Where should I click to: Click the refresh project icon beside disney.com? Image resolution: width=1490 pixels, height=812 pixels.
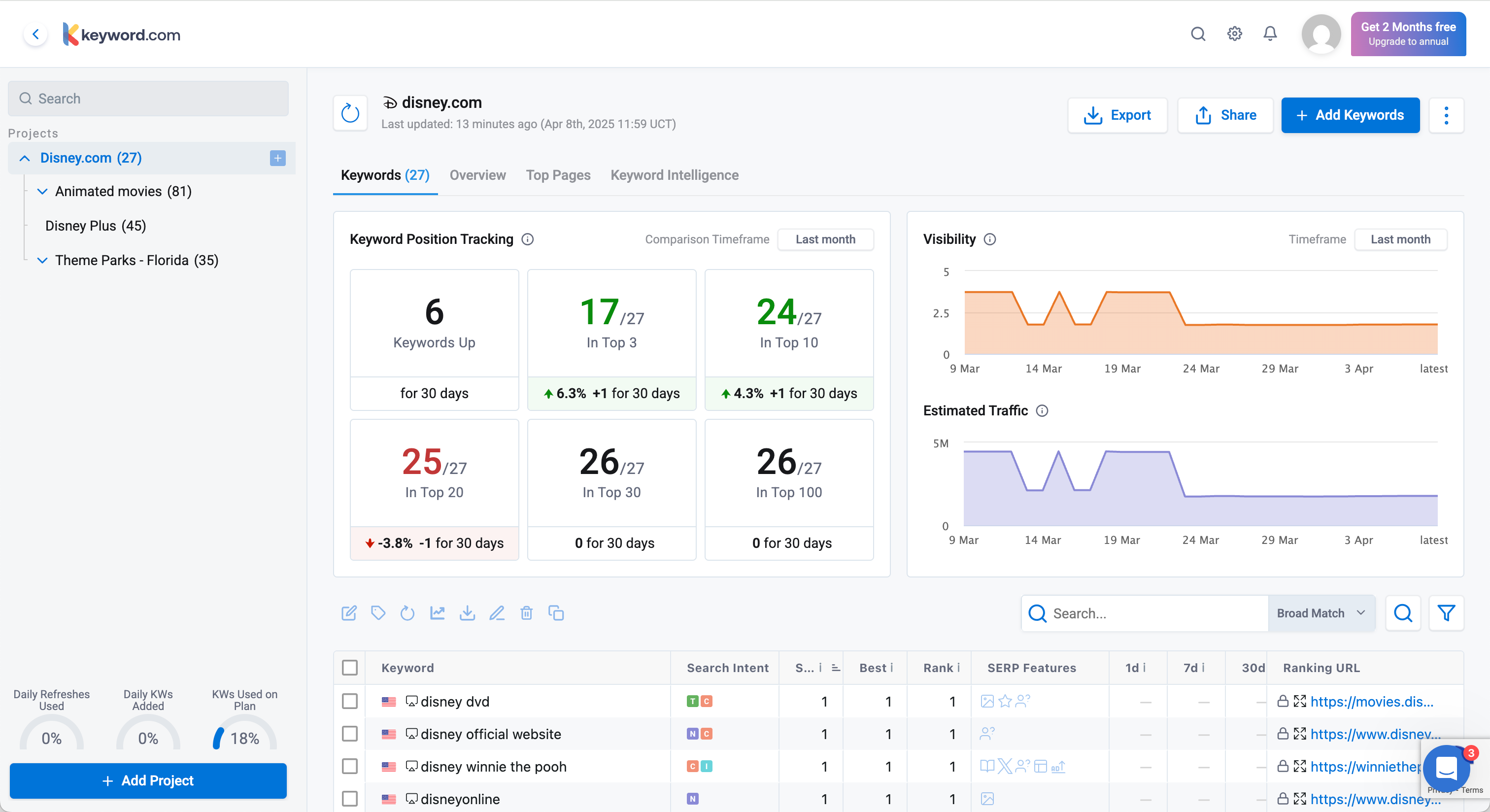[x=350, y=113]
